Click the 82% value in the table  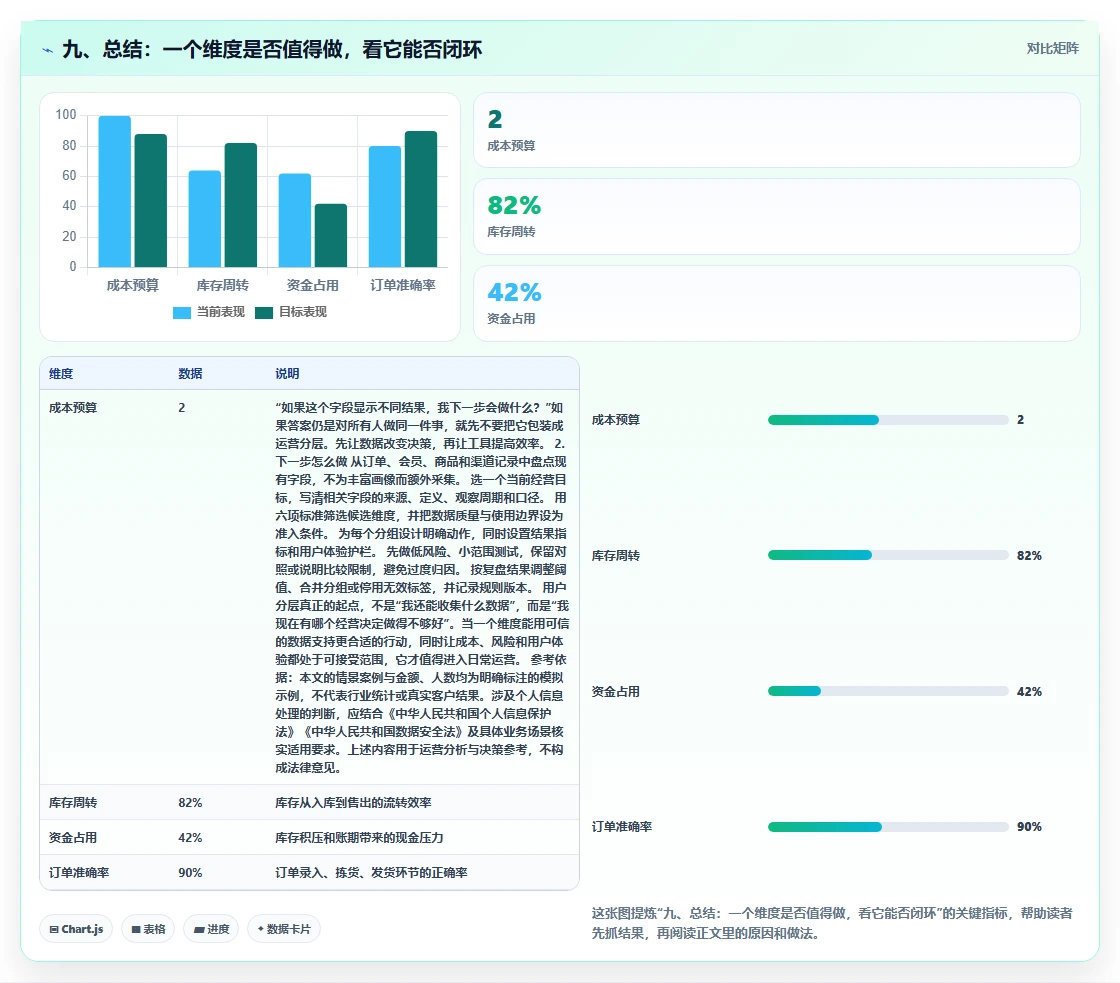[x=190, y=803]
